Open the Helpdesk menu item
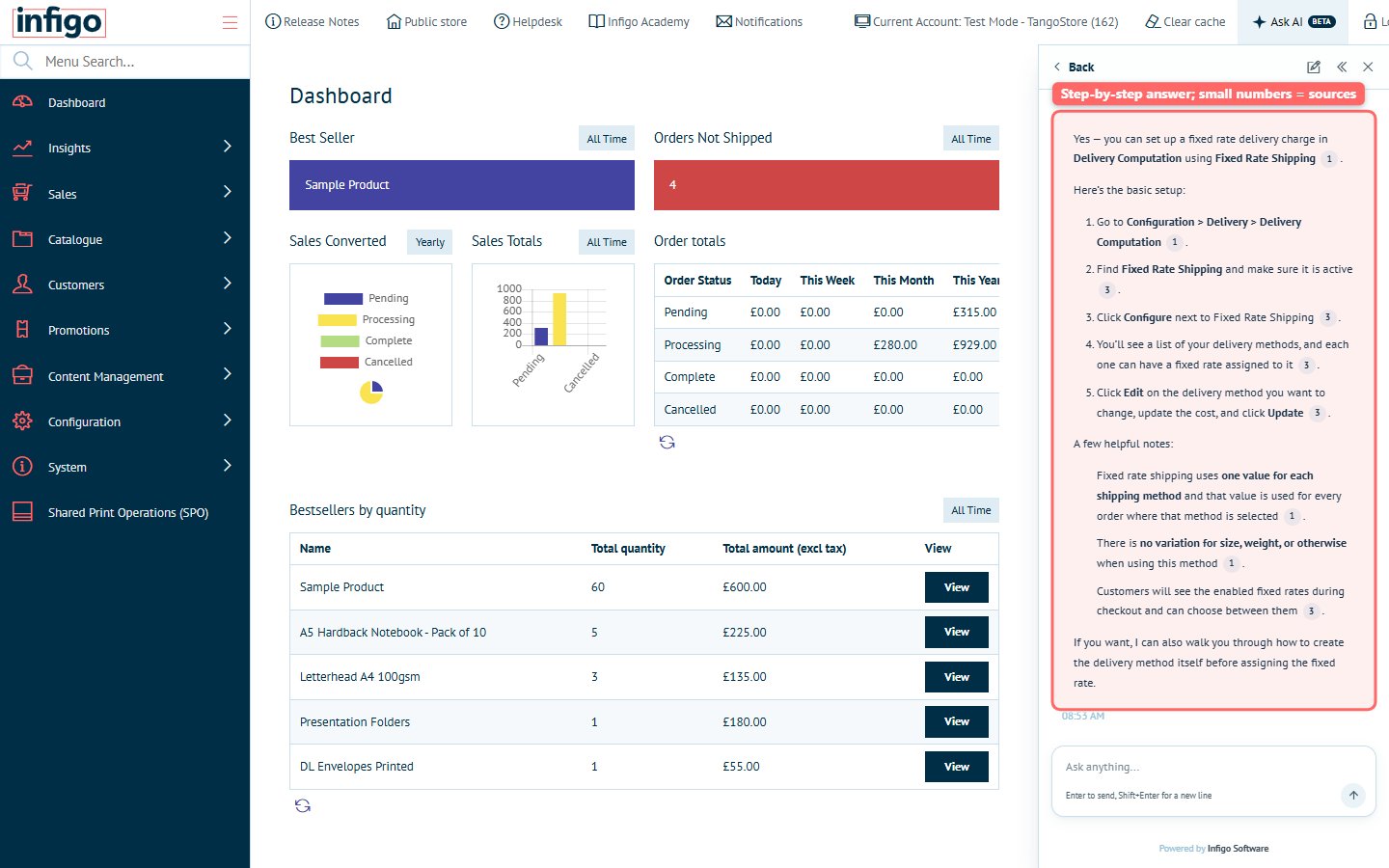This screenshot has width=1389, height=868. coord(528,21)
